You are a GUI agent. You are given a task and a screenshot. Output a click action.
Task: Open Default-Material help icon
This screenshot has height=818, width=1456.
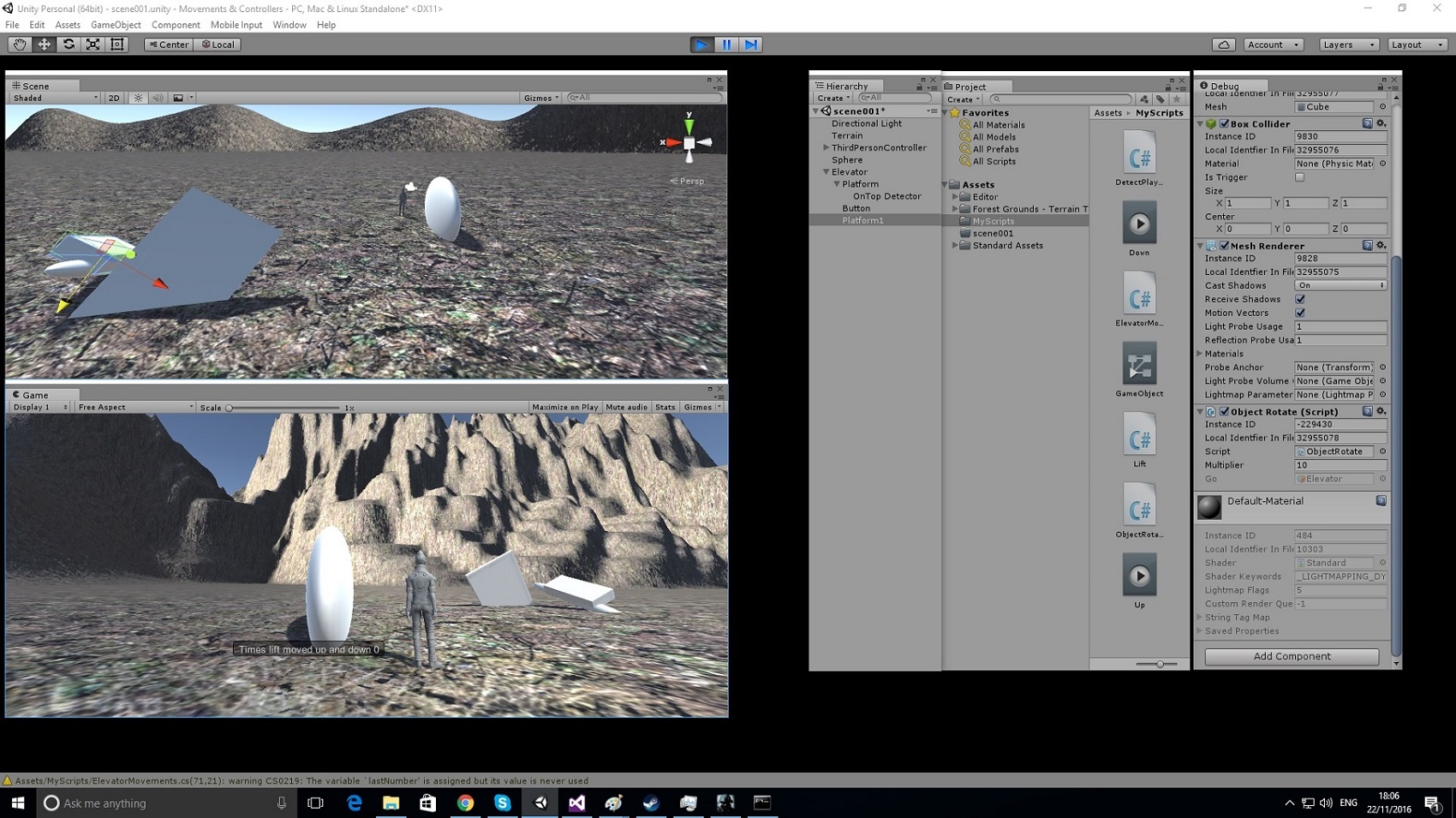[1381, 500]
